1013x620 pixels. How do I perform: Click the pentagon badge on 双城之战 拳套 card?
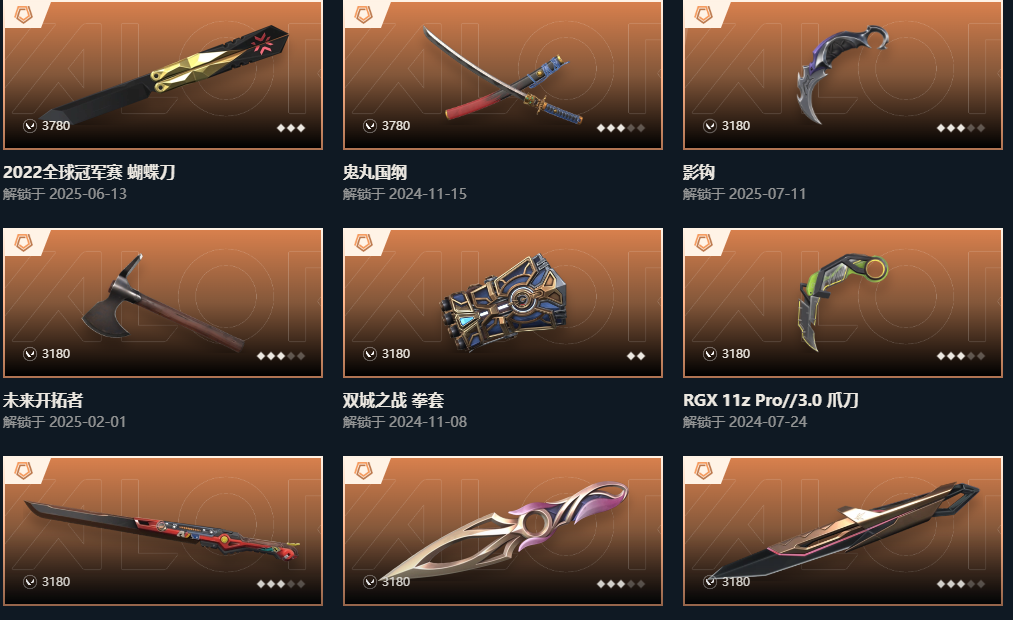[x=364, y=242]
